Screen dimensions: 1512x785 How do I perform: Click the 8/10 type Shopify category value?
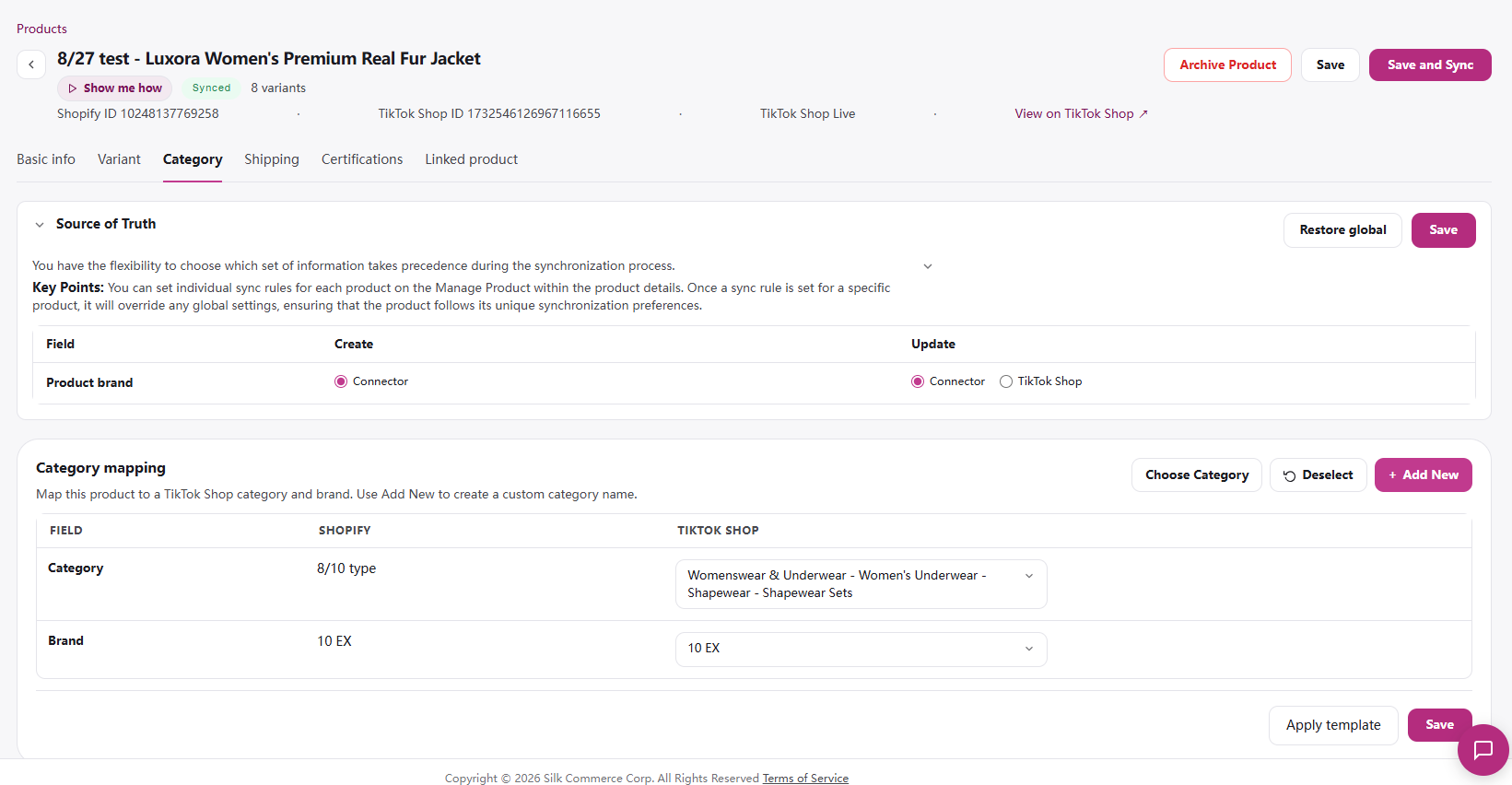pyautogui.click(x=346, y=568)
